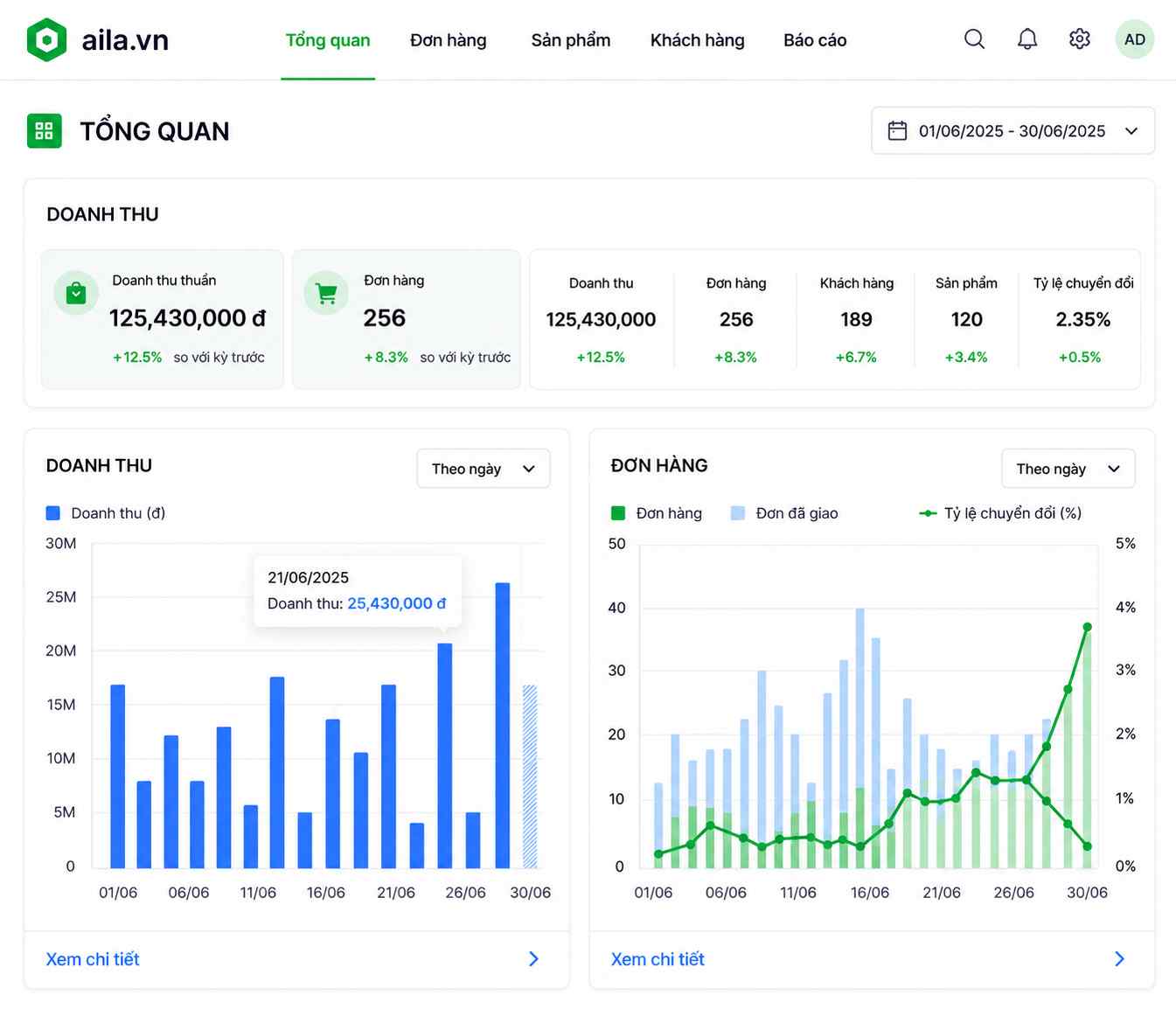Toggle the Đơn đã giao legend series

[x=784, y=513]
